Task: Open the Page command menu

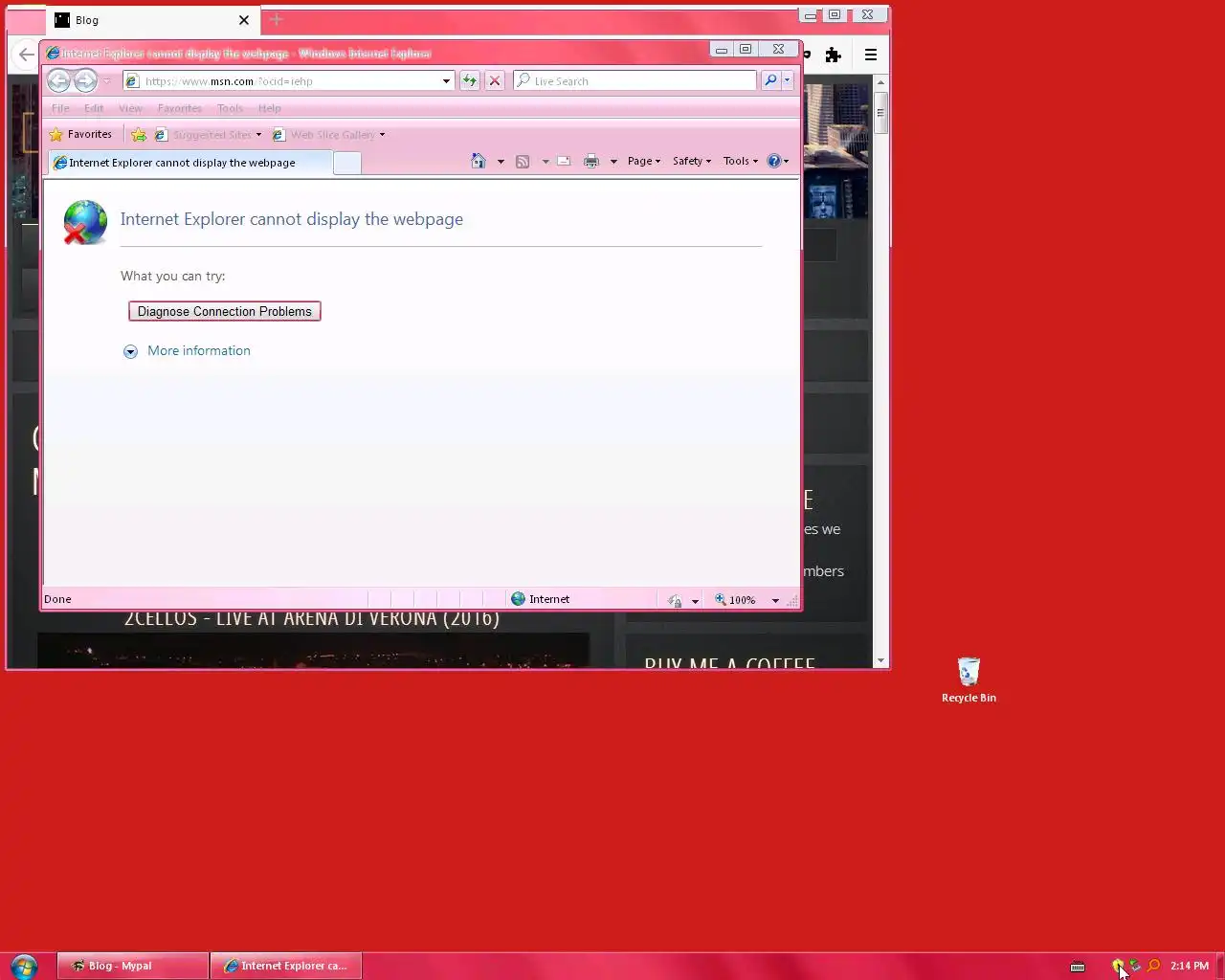Action: coord(644,161)
